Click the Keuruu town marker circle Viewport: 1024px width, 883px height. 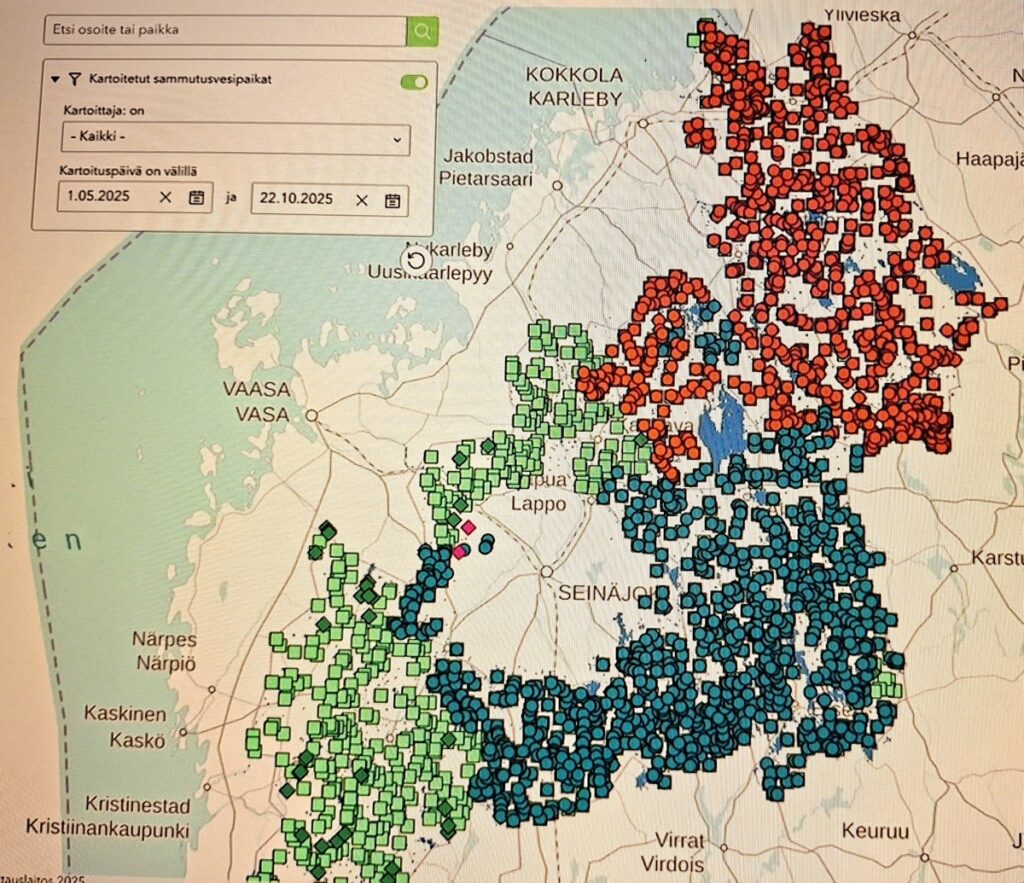pos(924,857)
